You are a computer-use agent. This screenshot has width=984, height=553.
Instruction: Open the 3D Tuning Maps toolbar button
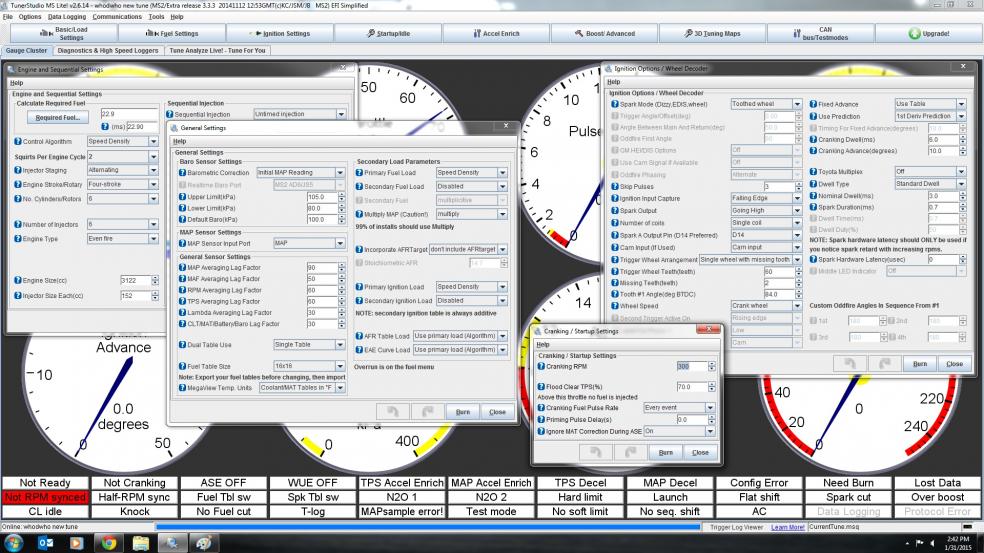[712, 34]
